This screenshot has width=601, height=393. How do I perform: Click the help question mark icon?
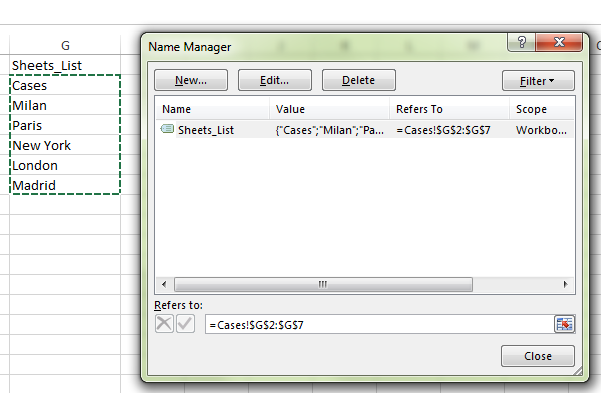point(521,42)
